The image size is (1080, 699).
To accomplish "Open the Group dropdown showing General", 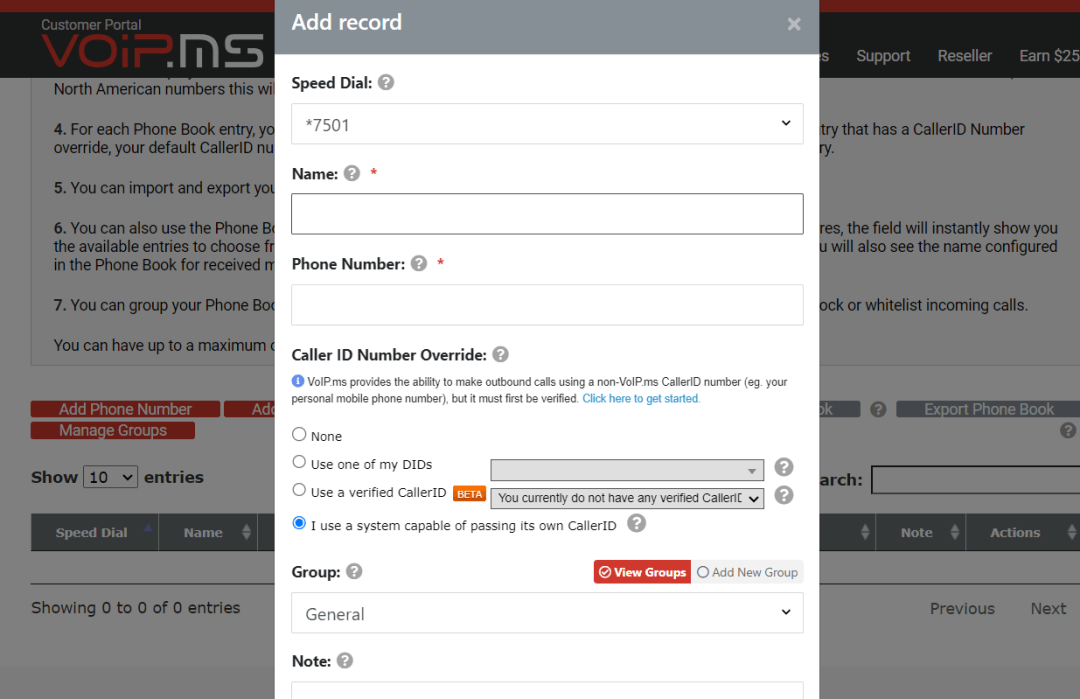I will tap(547, 612).
